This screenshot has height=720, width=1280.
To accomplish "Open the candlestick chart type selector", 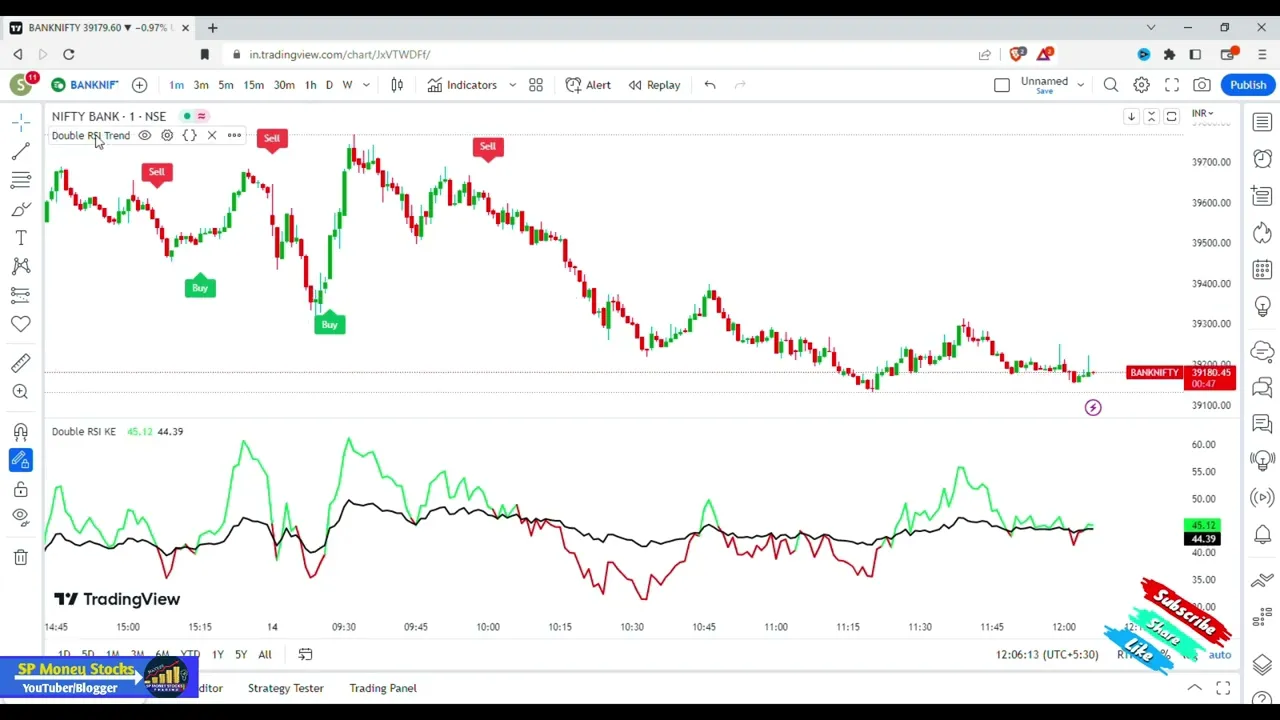I will [397, 85].
